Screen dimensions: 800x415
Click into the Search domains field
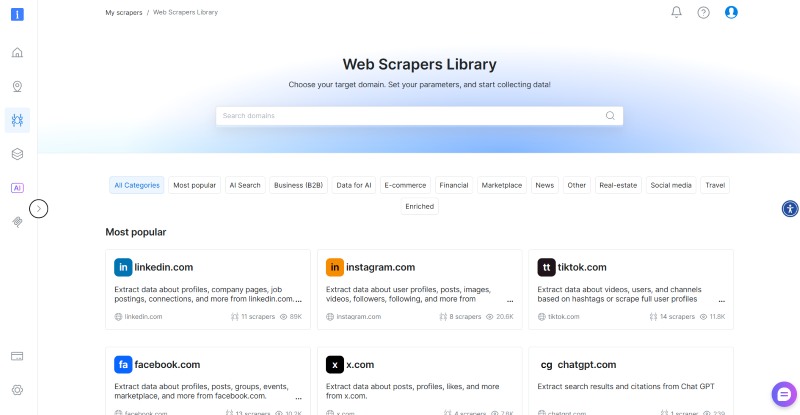click(x=419, y=116)
